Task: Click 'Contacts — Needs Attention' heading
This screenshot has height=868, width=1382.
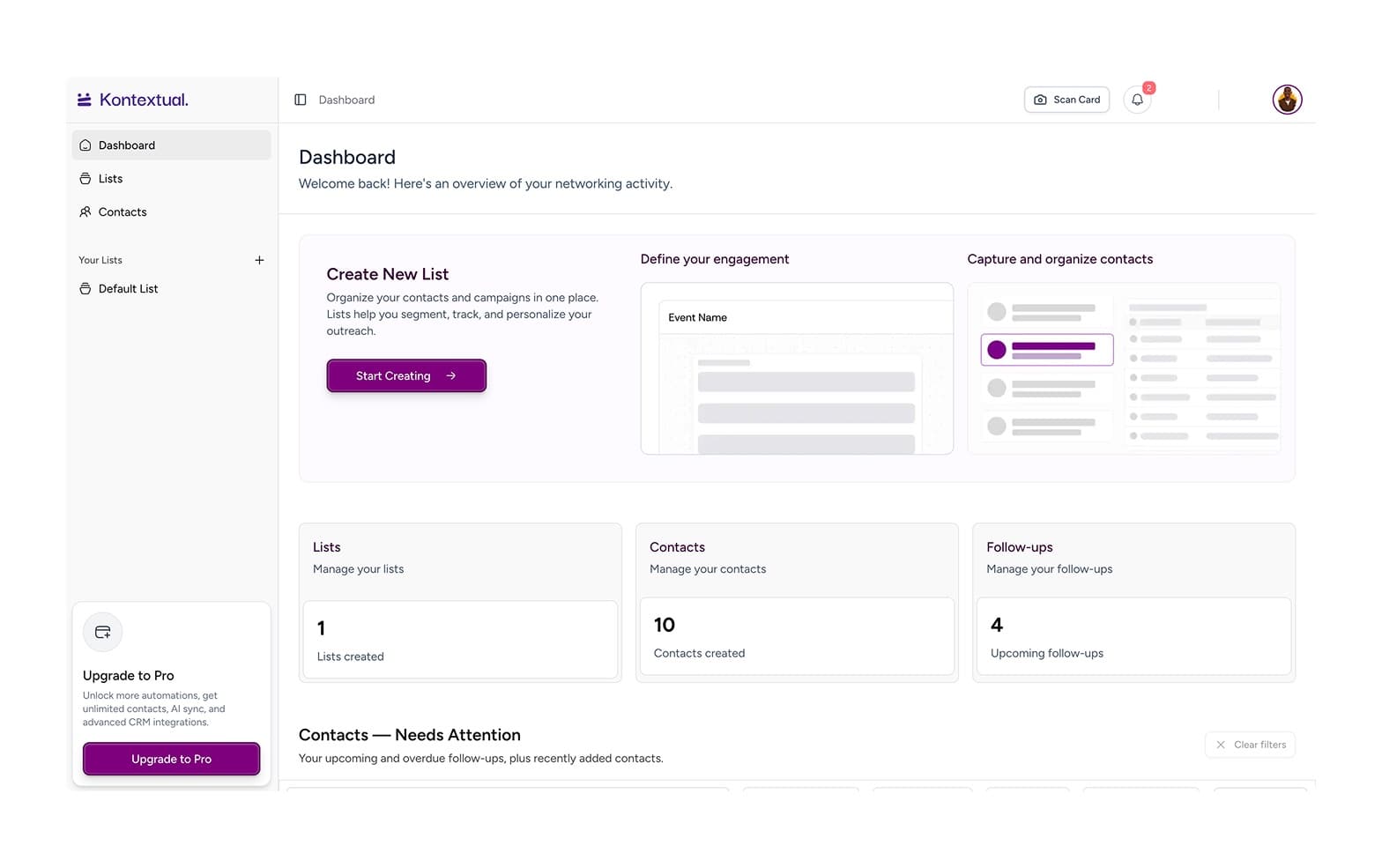Action: click(410, 735)
